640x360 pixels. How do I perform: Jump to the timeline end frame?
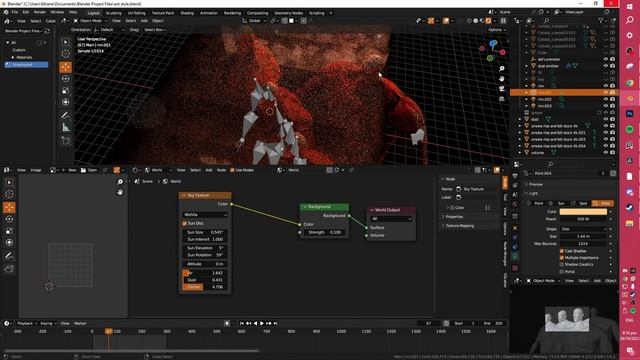(x=276, y=323)
